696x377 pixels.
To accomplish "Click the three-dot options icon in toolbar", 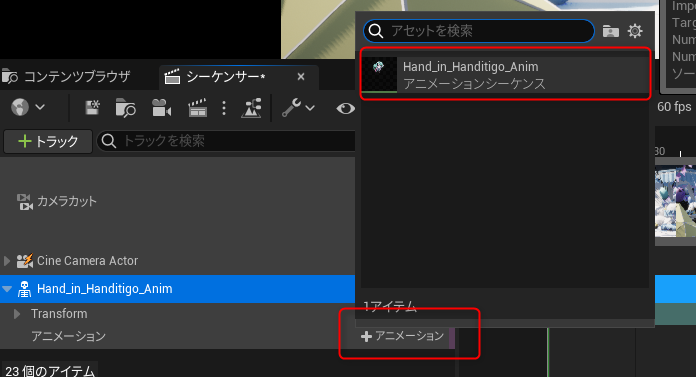I will click(x=224, y=108).
